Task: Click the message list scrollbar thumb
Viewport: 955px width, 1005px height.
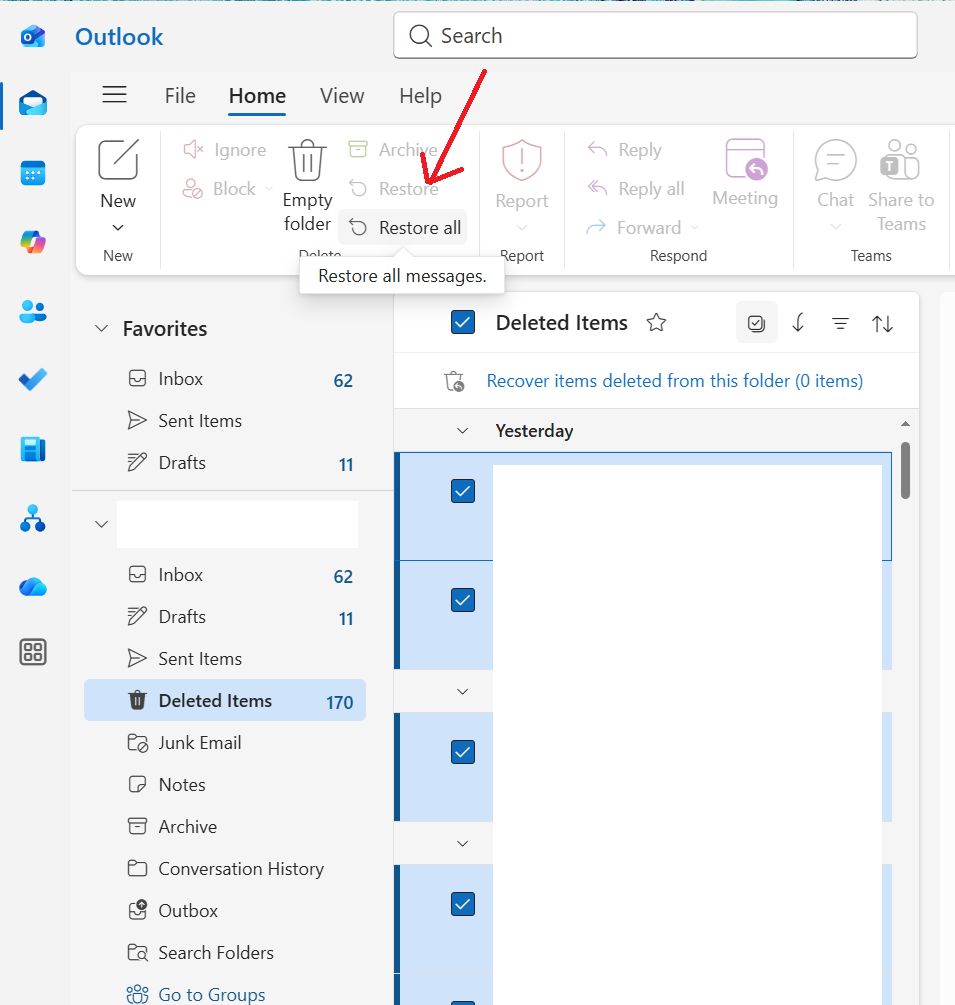Action: point(905,470)
